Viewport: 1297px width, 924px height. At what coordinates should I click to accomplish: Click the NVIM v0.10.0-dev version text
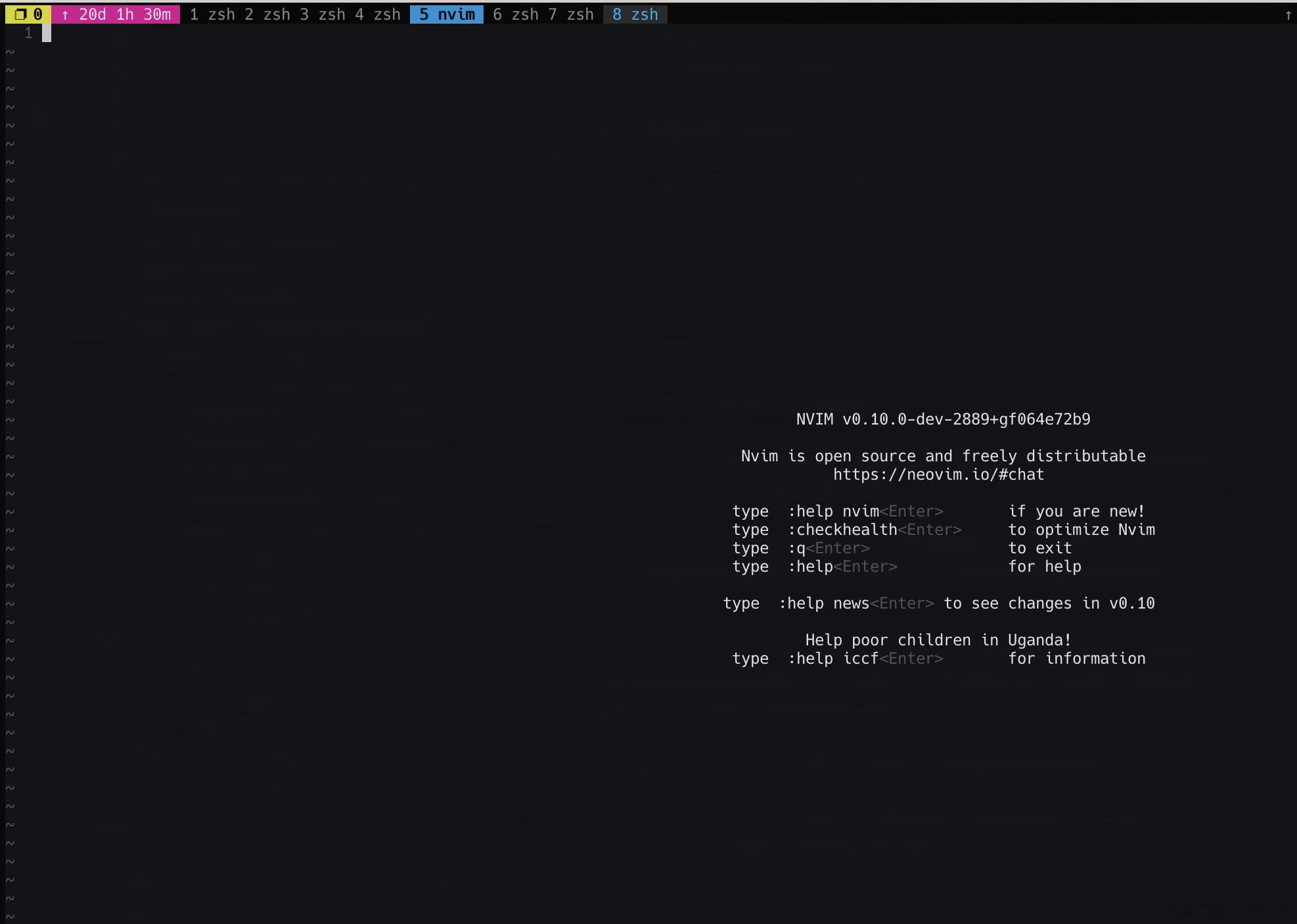[x=943, y=419]
